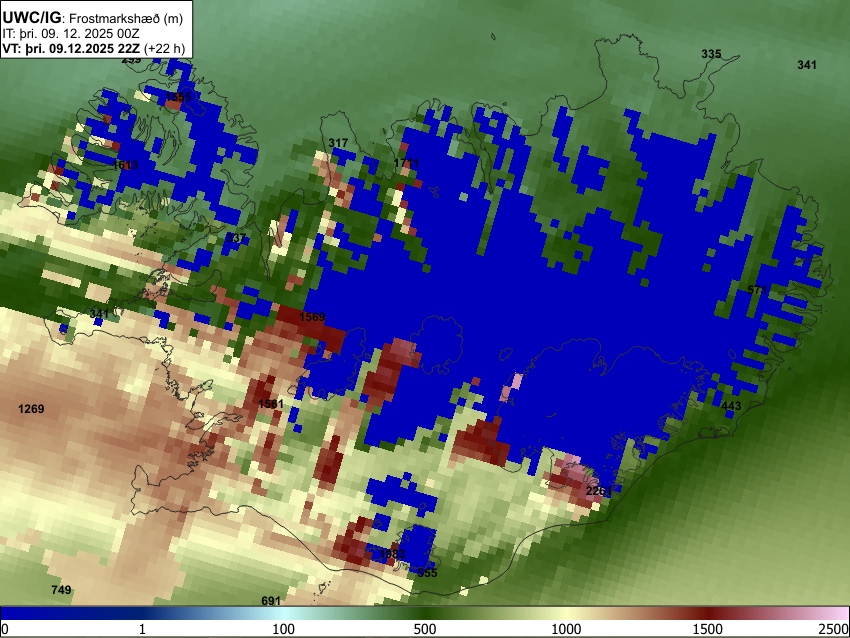Click the 341 label beside the 335 value
Viewport: 850px width, 638px height.
click(807, 65)
